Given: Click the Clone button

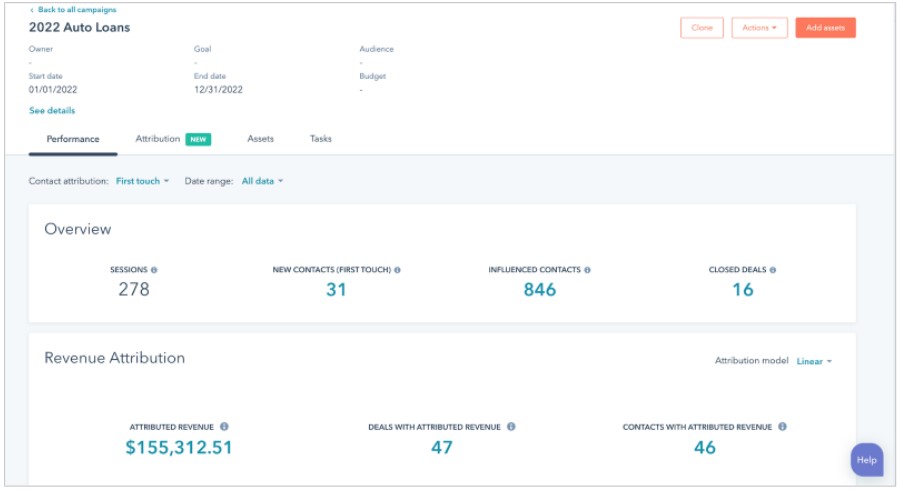Looking at the screenshot, I should [702, 28].
